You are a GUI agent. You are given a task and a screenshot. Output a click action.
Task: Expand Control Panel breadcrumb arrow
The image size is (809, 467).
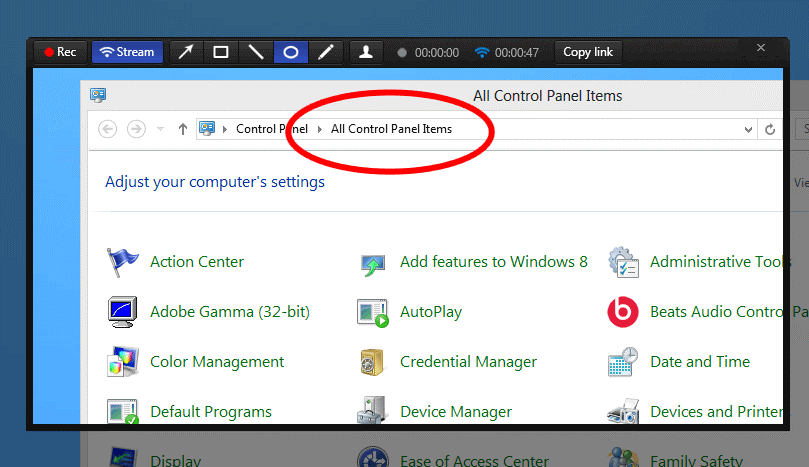tap(320, 129)
